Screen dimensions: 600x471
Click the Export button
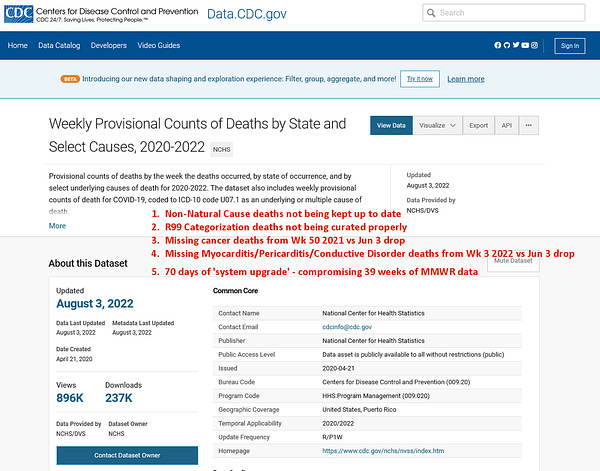coord(478,125)
